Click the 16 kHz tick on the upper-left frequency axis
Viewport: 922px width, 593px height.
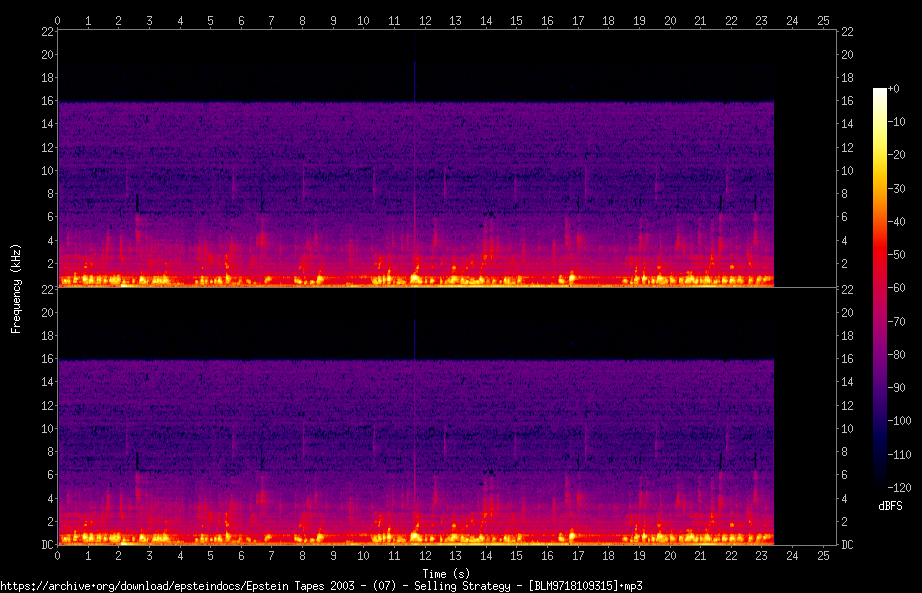click(x=47, y=101)
